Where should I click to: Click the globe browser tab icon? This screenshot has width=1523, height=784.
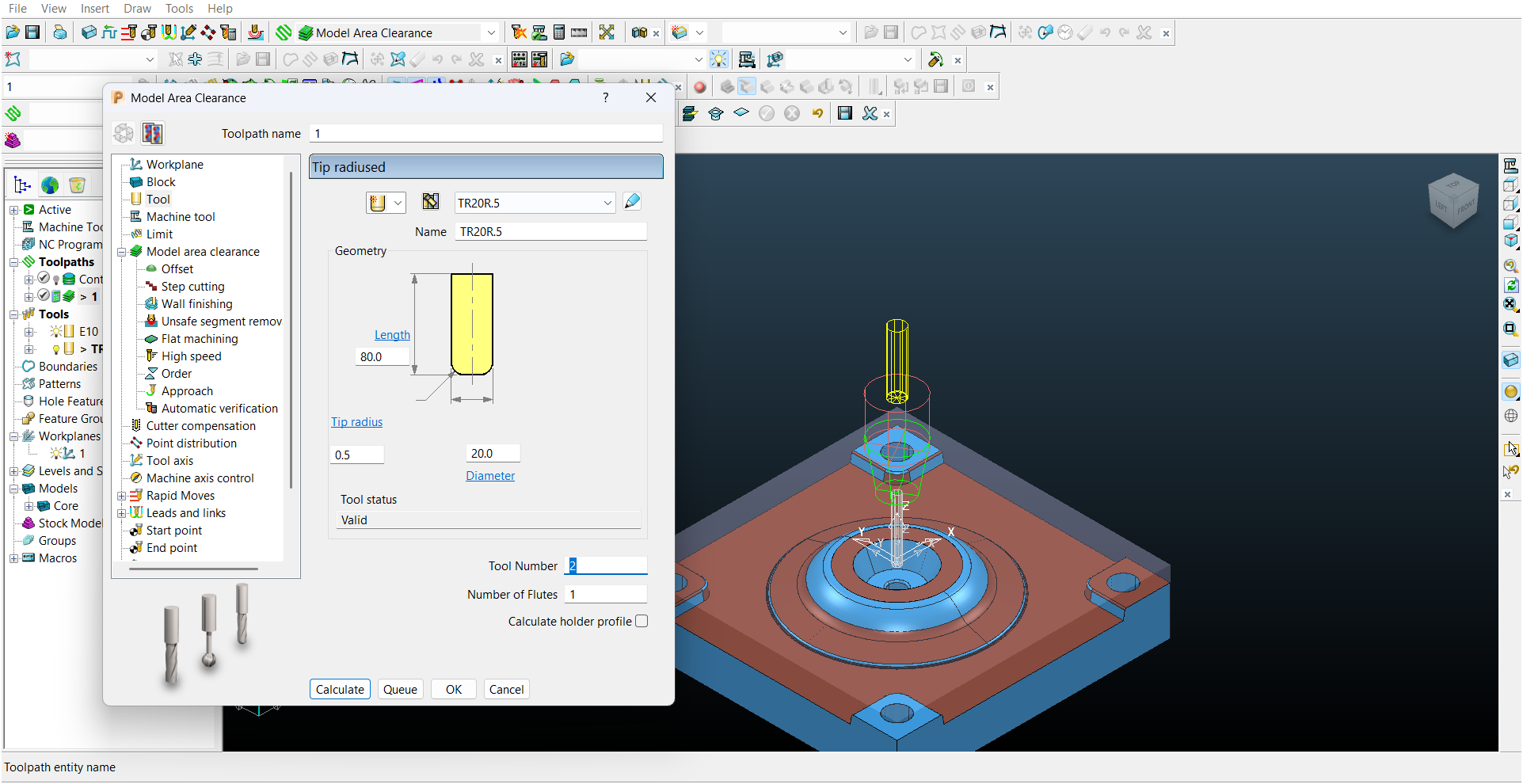50,185
